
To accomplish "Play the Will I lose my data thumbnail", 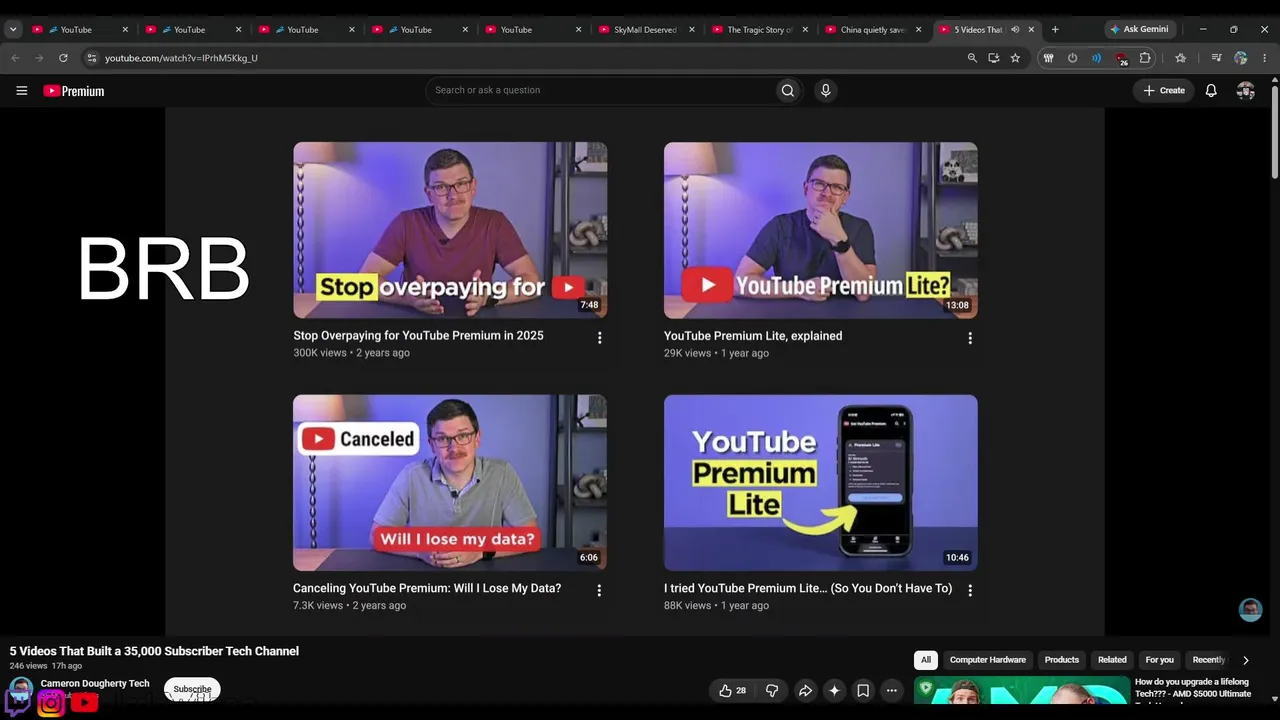I will 450,483.
